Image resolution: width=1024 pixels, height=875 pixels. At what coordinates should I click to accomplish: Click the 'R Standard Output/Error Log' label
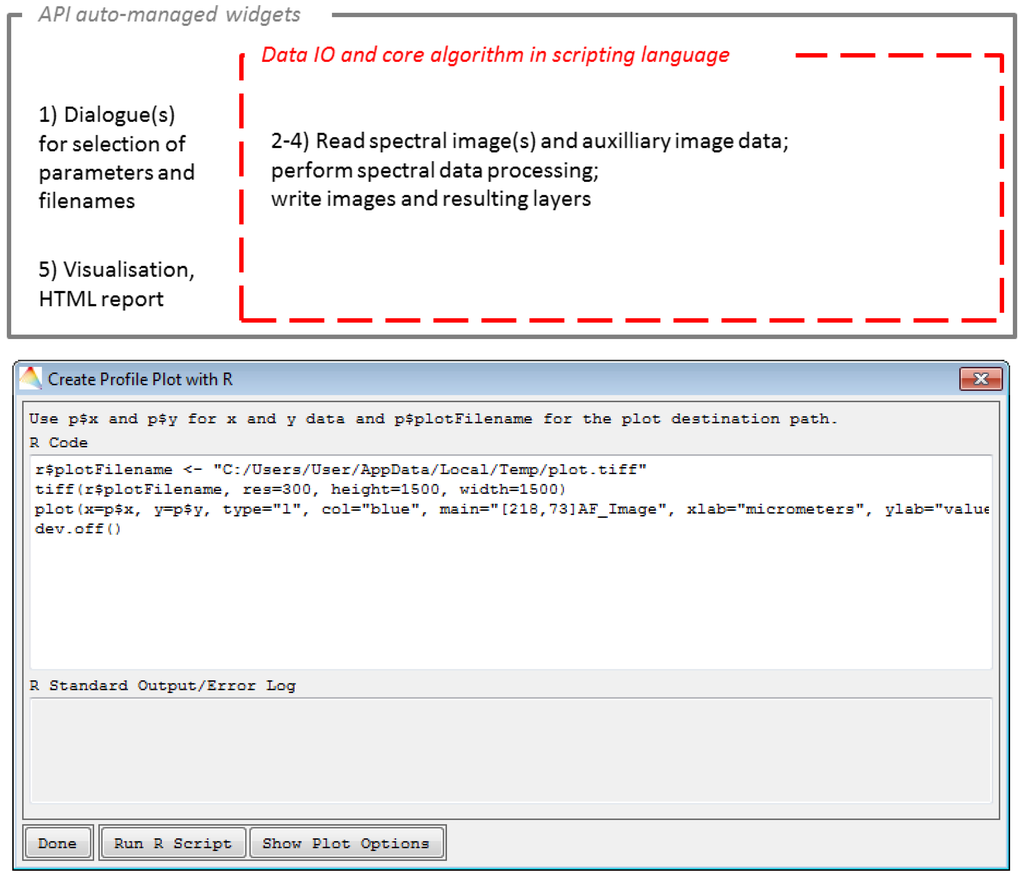162,685
